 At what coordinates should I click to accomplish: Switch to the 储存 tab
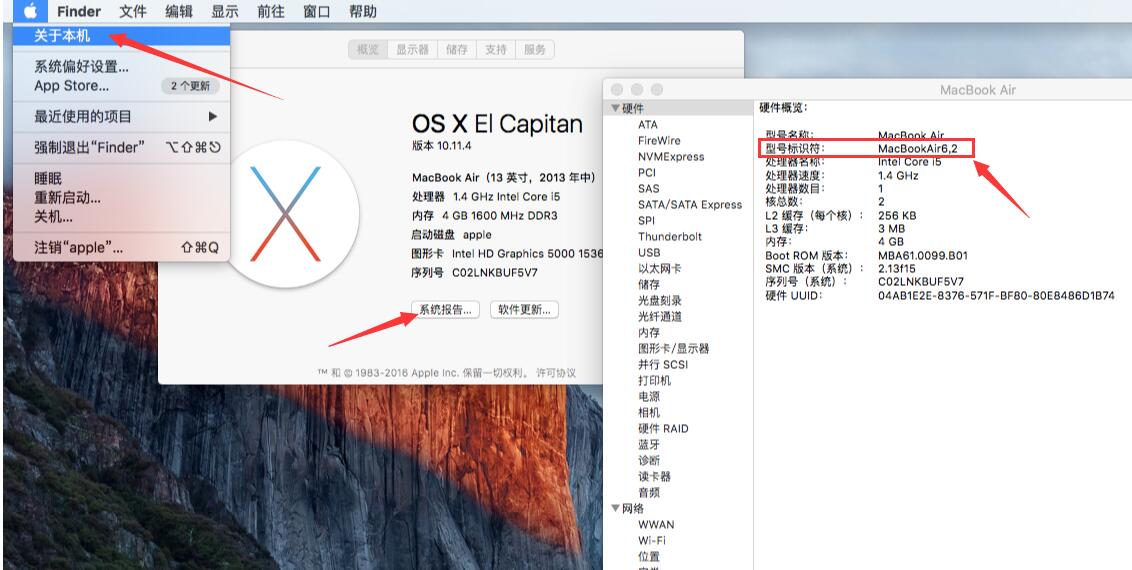click(457, 50)
